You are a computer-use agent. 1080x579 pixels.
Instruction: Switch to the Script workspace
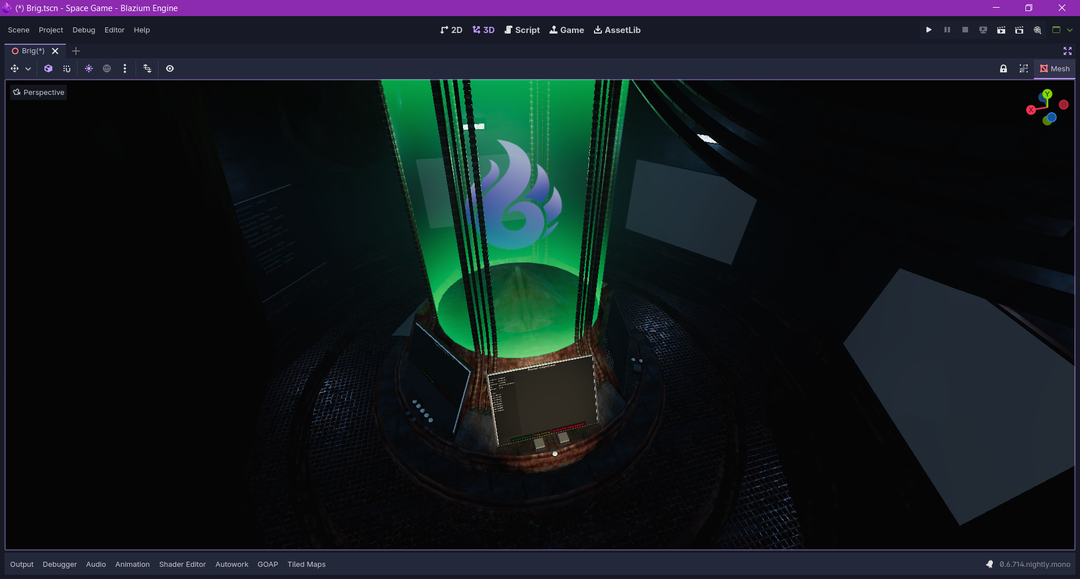pos(522,30)
